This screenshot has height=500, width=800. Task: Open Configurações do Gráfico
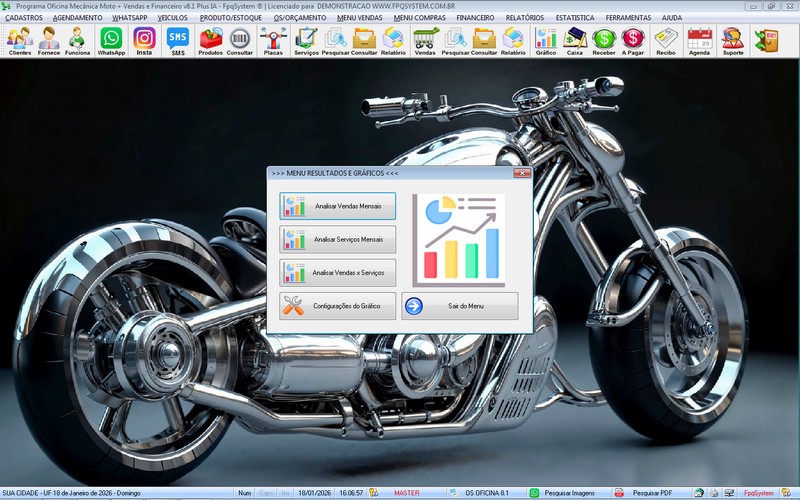(x=338, y=306)
